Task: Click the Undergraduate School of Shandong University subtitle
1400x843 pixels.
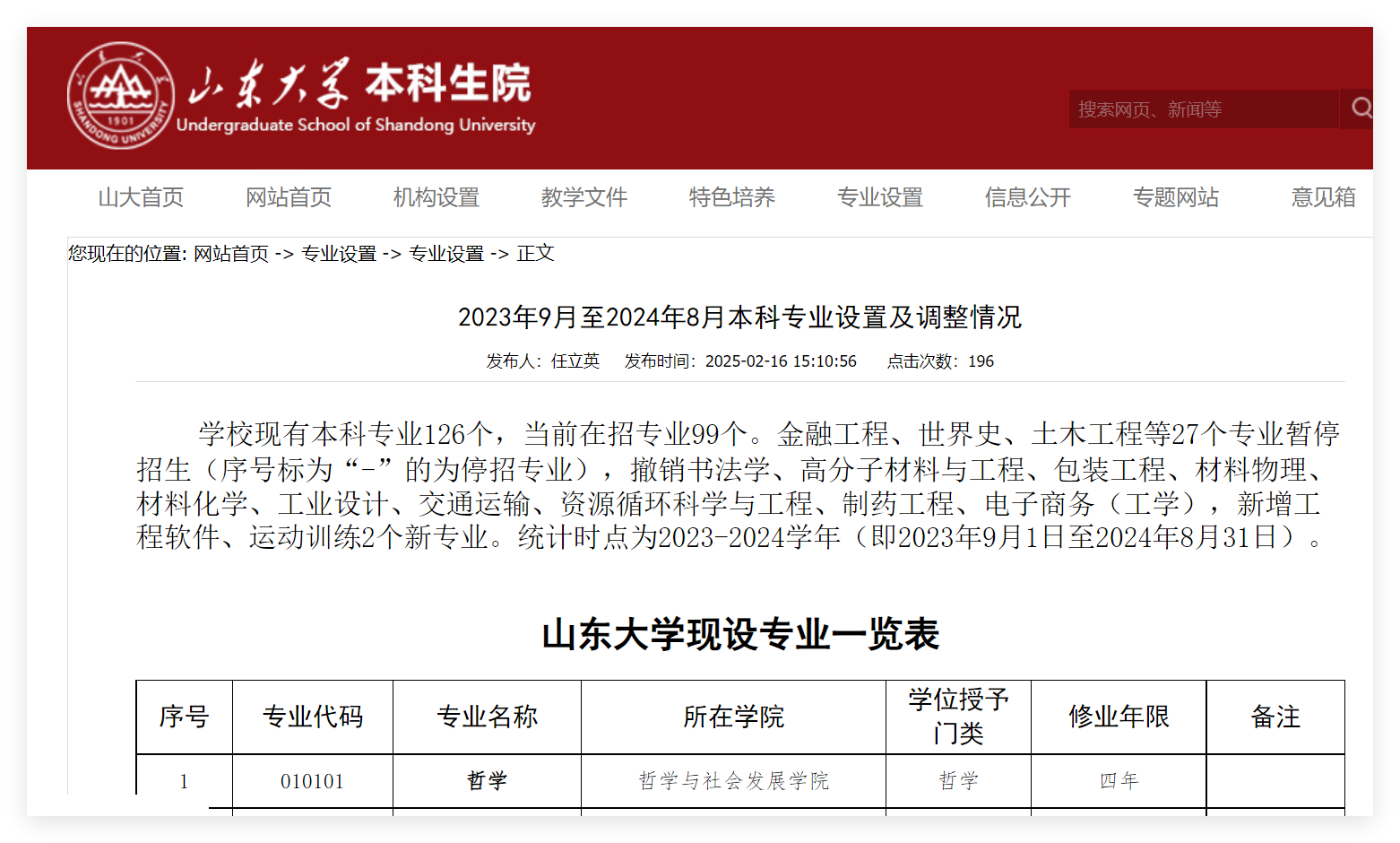Action: pos(356,125)
